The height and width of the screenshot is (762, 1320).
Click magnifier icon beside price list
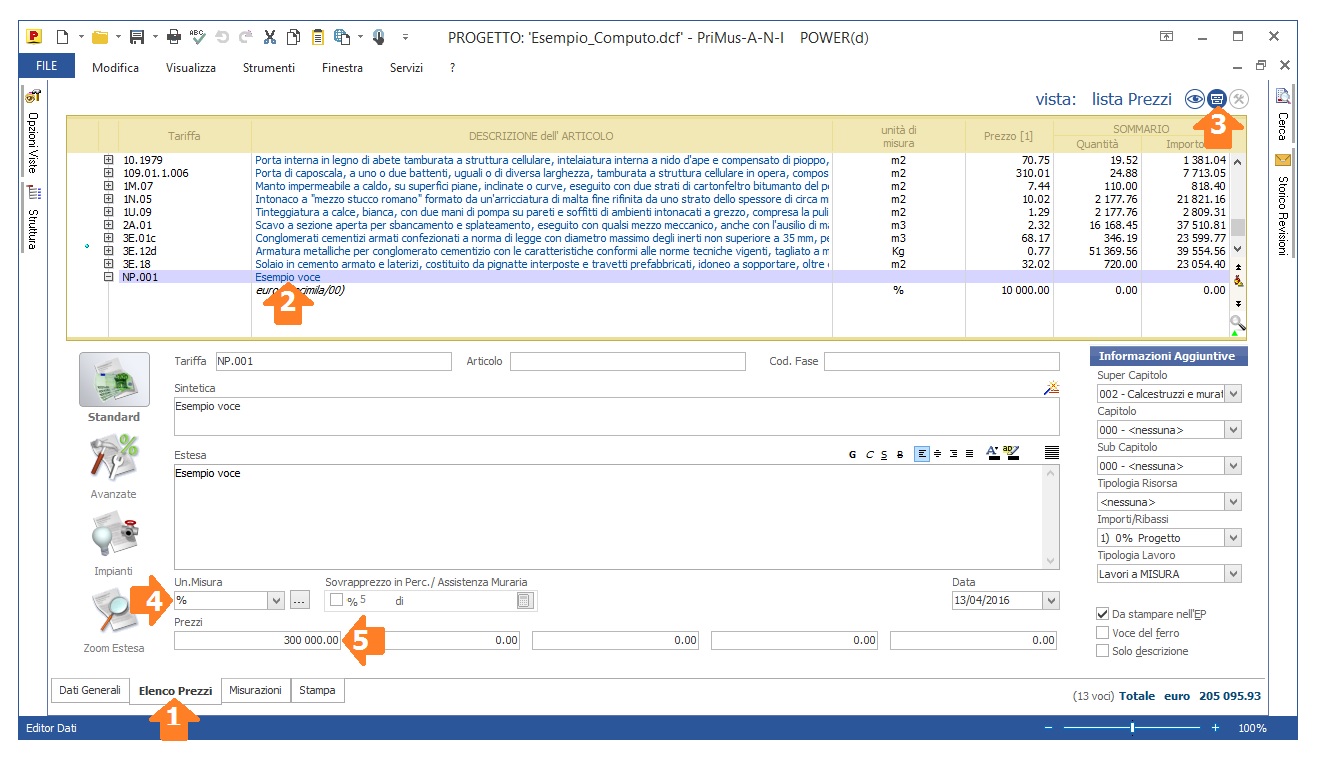tap(1238, 323)
